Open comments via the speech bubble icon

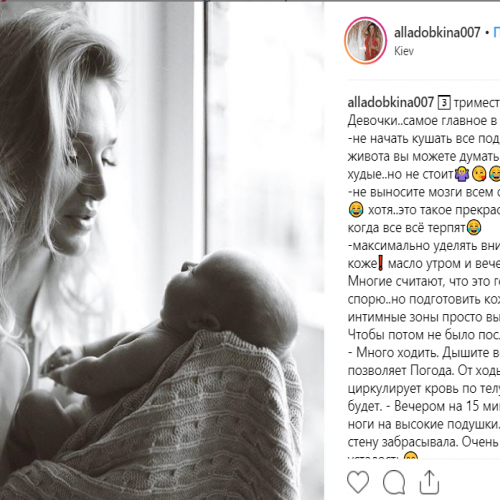(394, 482)
